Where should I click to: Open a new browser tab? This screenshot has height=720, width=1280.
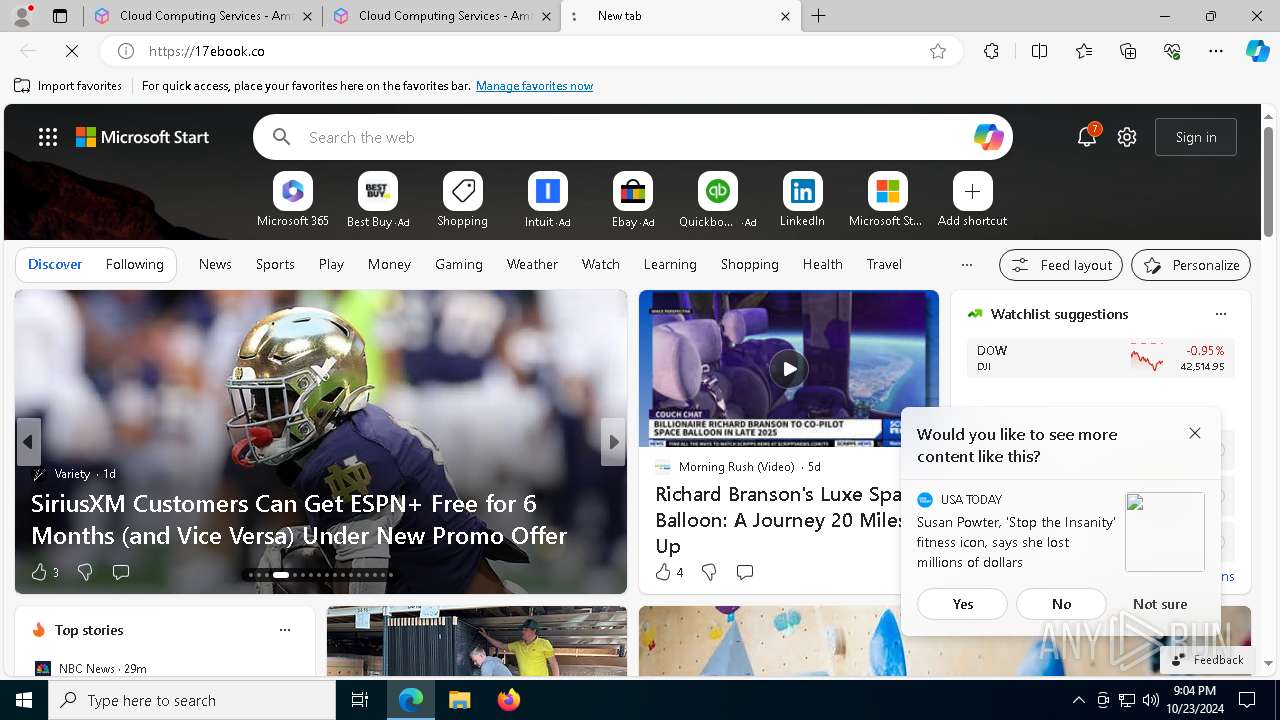click(818, 16)
